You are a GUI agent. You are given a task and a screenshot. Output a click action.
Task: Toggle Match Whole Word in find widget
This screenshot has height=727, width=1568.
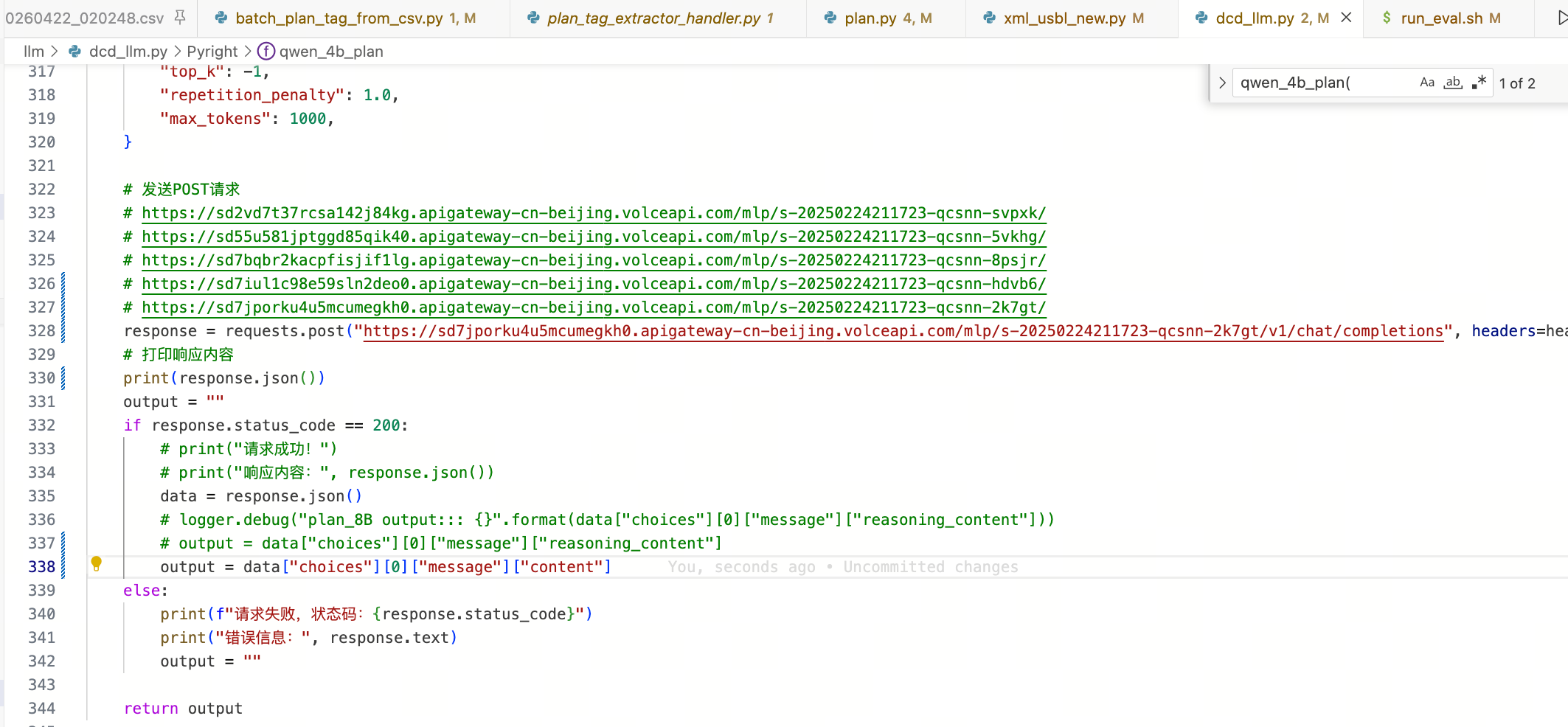point(1453,83)
